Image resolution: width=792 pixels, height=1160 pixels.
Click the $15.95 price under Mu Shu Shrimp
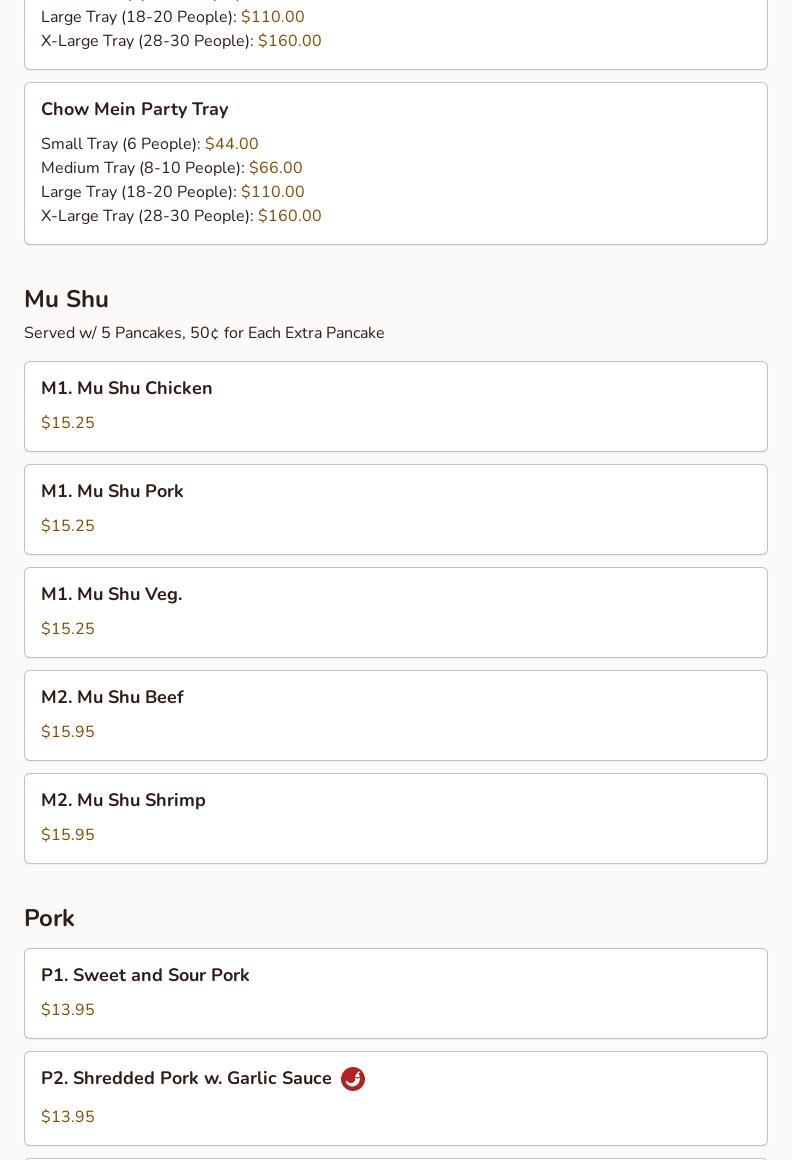click(68, 834)
